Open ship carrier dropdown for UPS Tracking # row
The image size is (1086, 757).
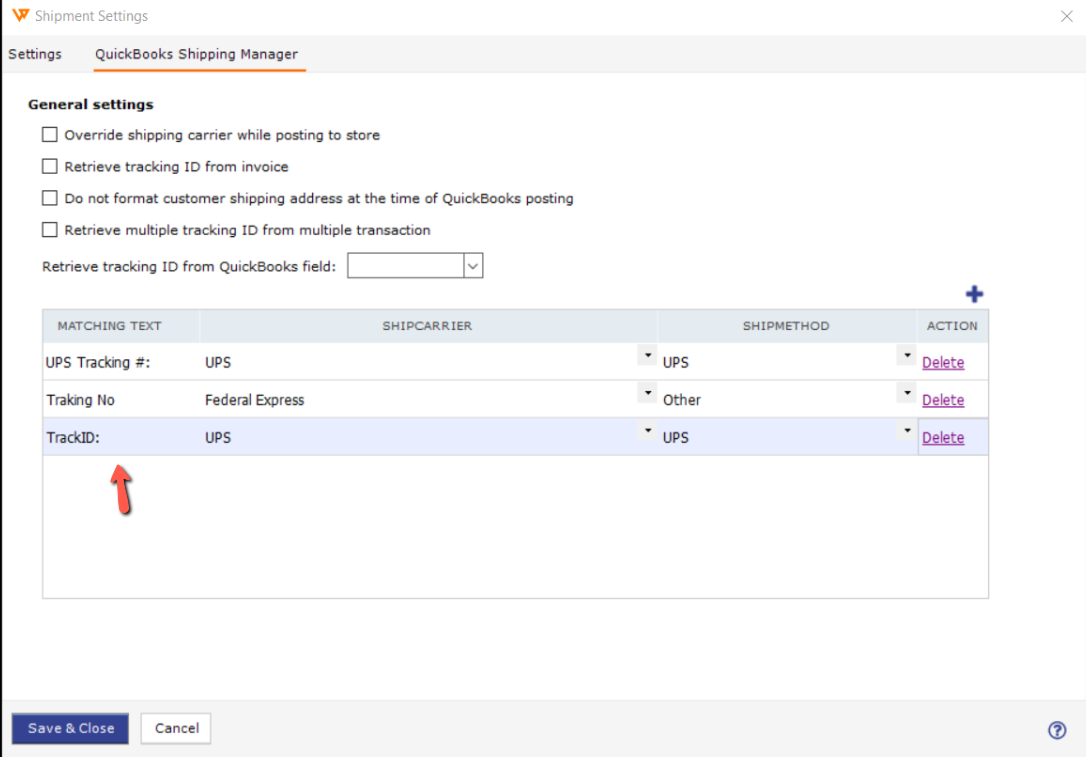(648, 355)
